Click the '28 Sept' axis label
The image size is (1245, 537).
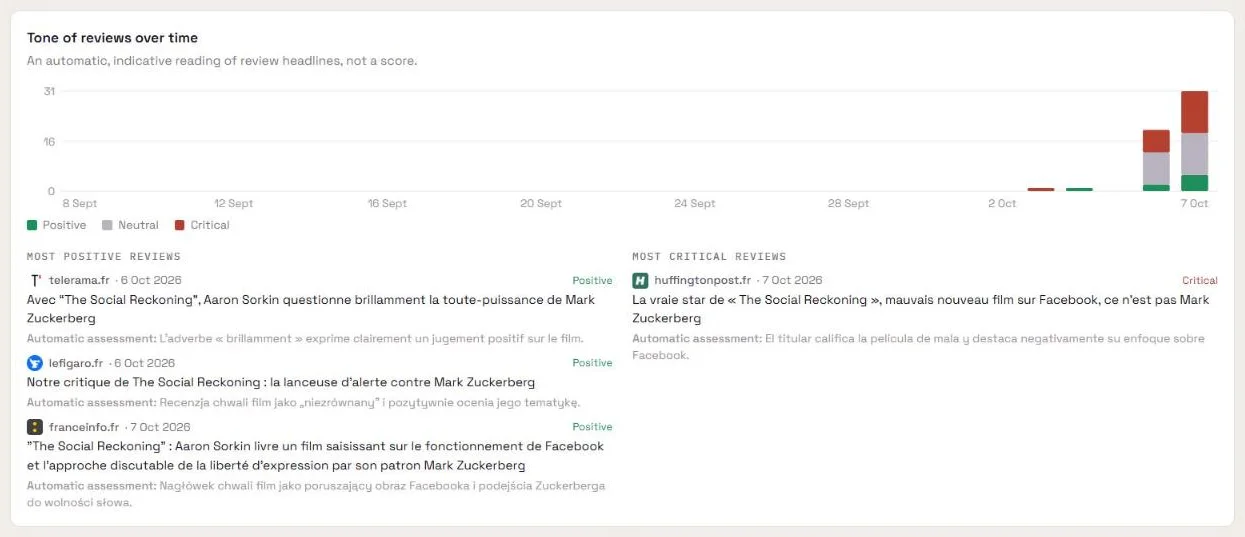tap(848, 203)
